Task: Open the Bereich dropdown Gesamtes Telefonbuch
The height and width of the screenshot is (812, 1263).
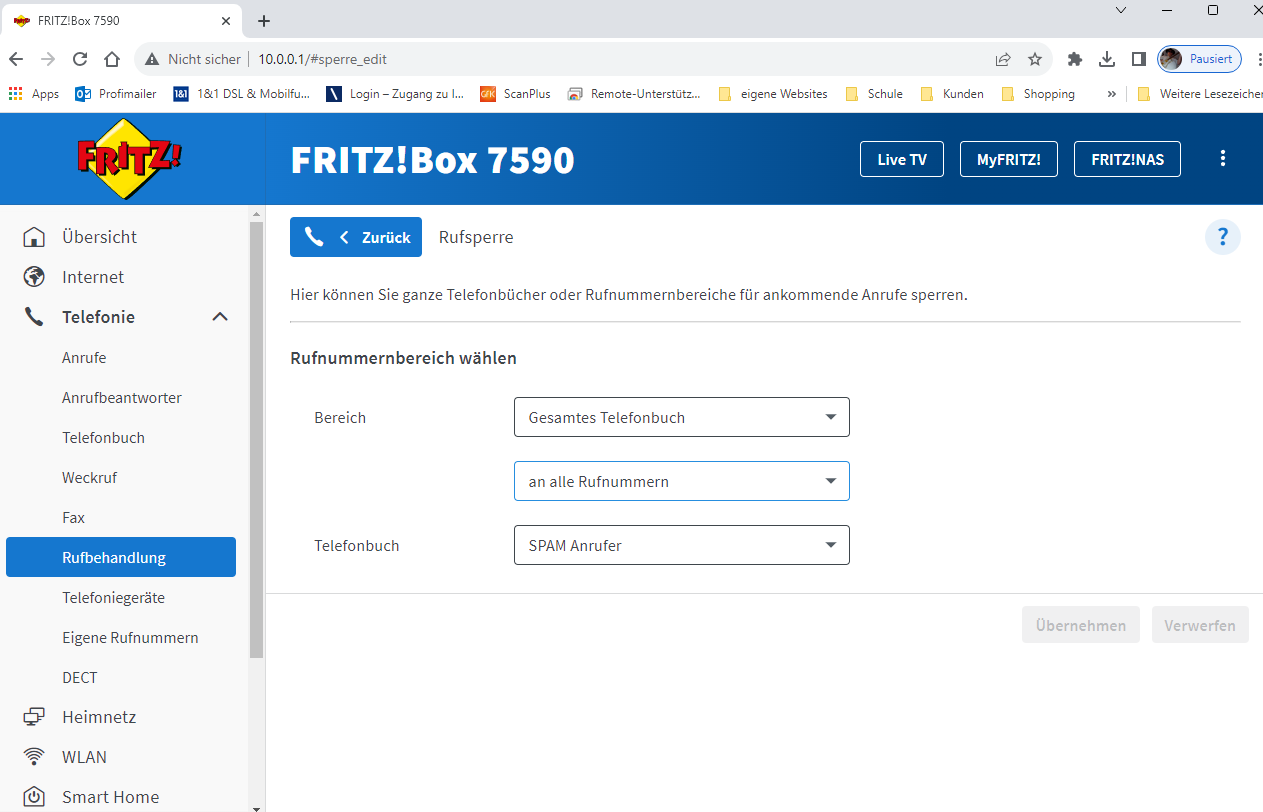Action: [681, 418]
